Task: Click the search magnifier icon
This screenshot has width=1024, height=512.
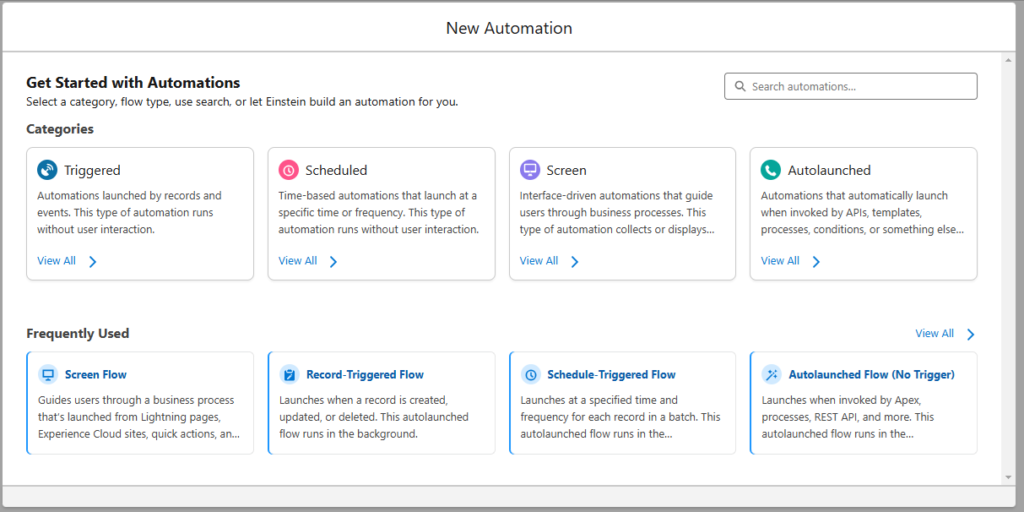Action: click(x=740, y=86)
